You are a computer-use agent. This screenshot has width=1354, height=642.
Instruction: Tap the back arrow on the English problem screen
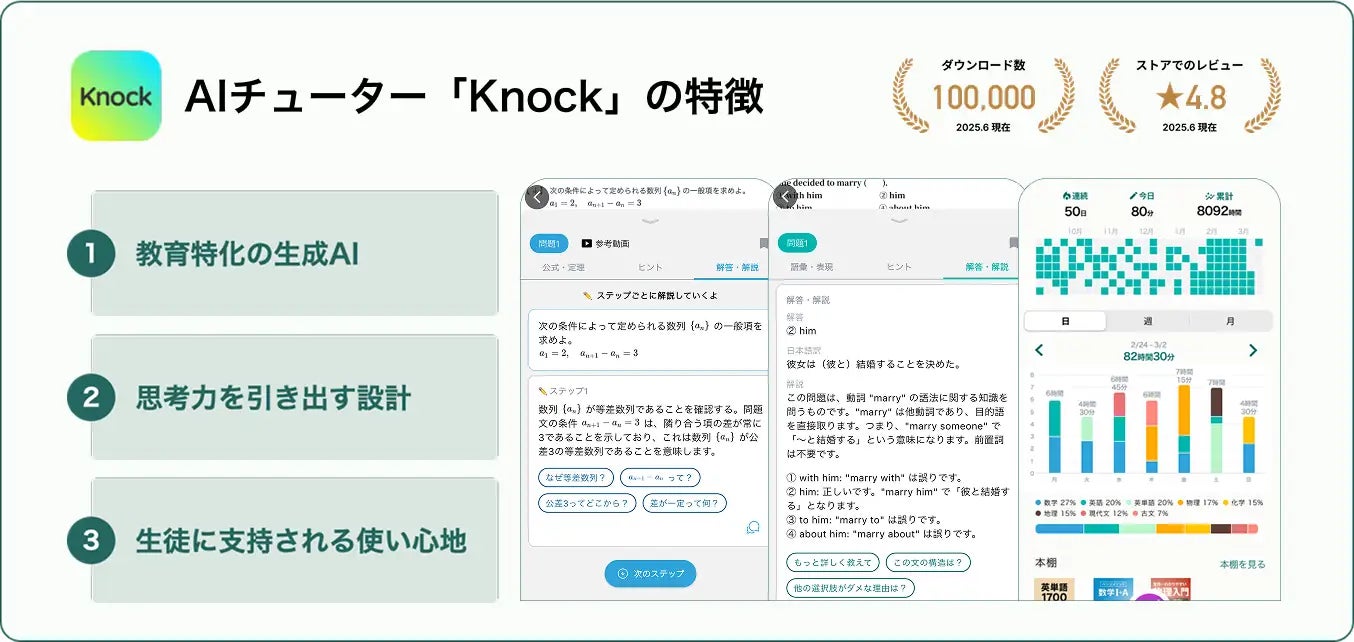click(785, 197)
